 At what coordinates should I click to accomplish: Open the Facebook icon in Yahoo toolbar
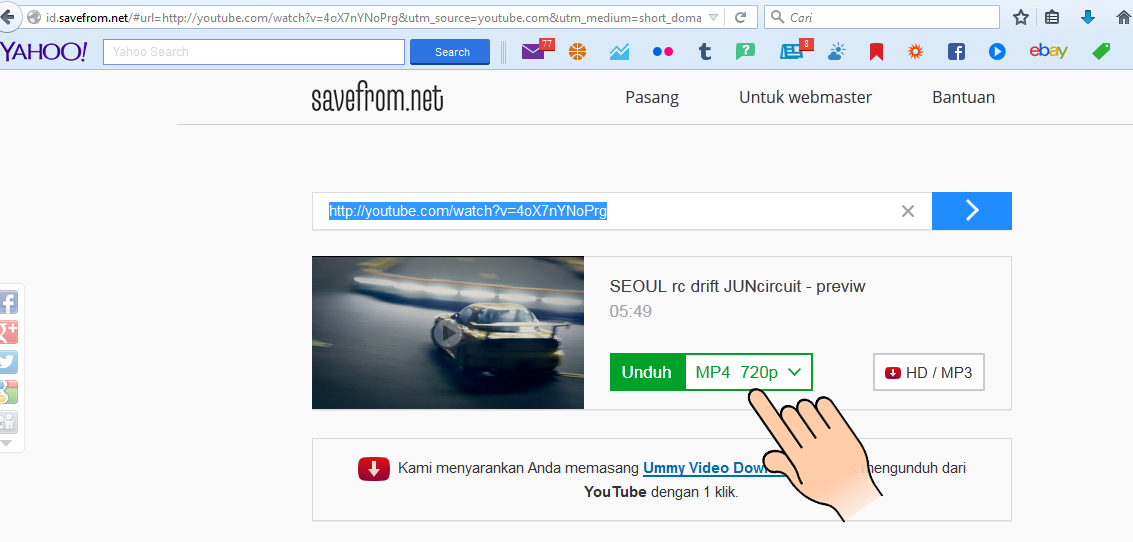pyautogui.click(x=956, y=52)
